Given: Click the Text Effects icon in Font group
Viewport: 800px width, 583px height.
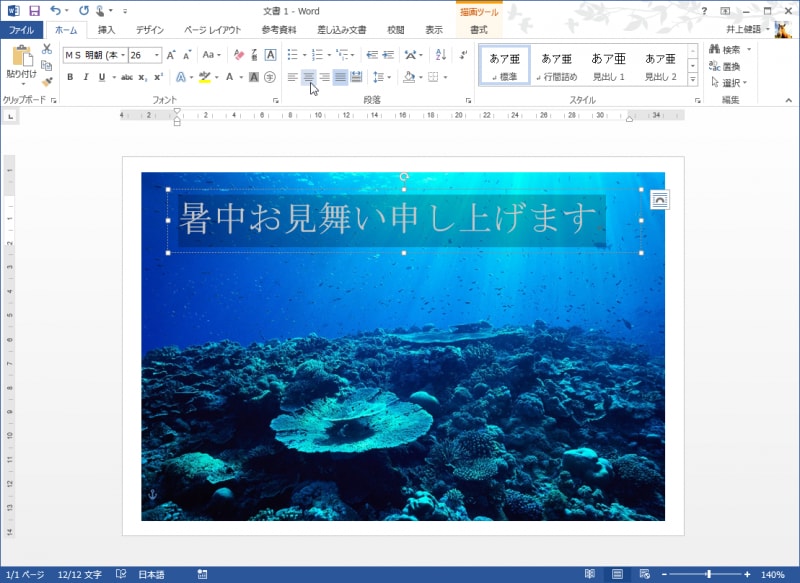Looking at the screenshot, I should coord(180,77).
